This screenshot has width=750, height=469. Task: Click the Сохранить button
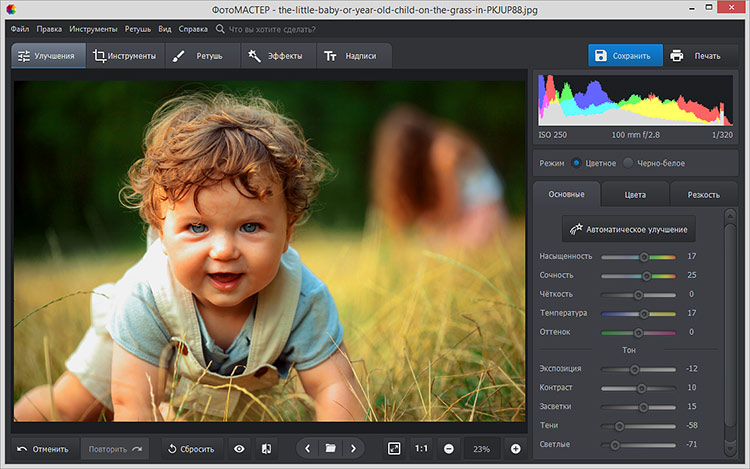623,56
